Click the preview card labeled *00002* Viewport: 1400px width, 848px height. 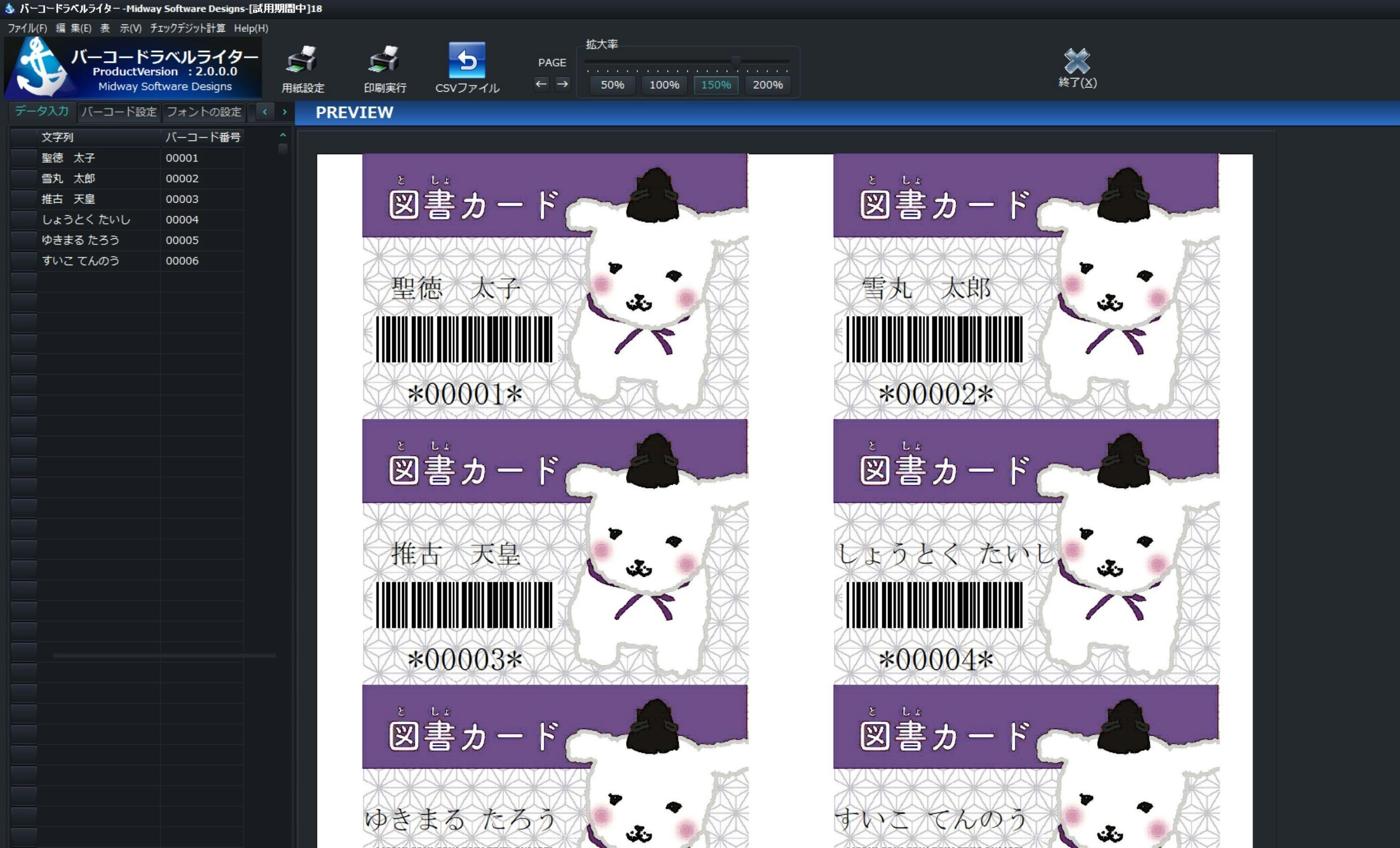[1026, 286]
